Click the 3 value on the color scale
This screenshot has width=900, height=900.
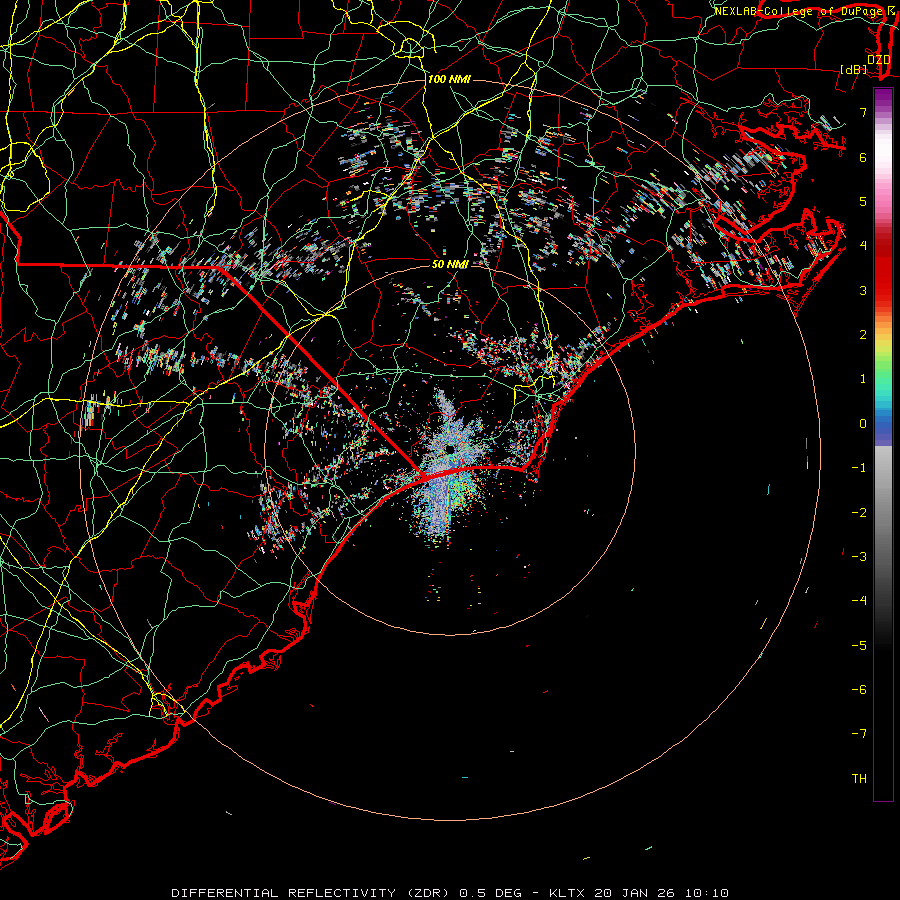click(x=863, y=290)
